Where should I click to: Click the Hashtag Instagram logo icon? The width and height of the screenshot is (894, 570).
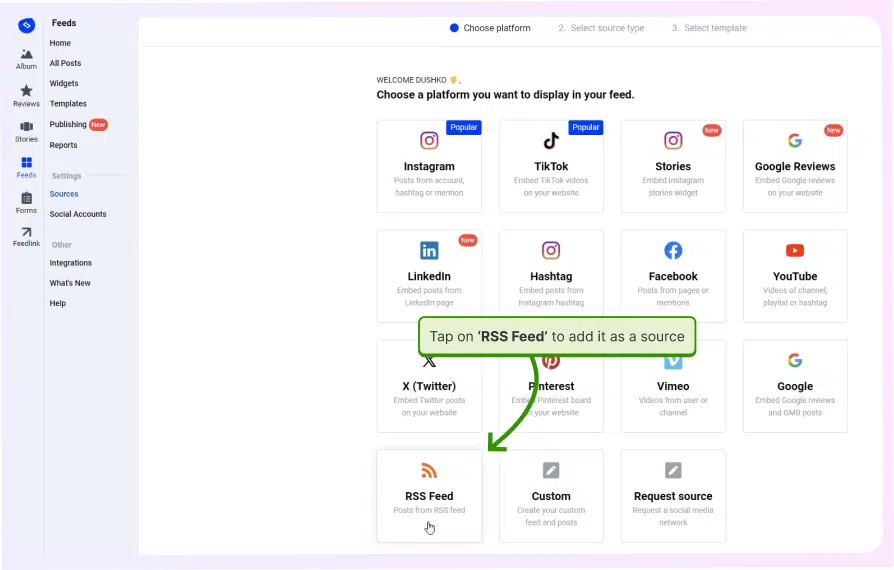tap(551, 250)
